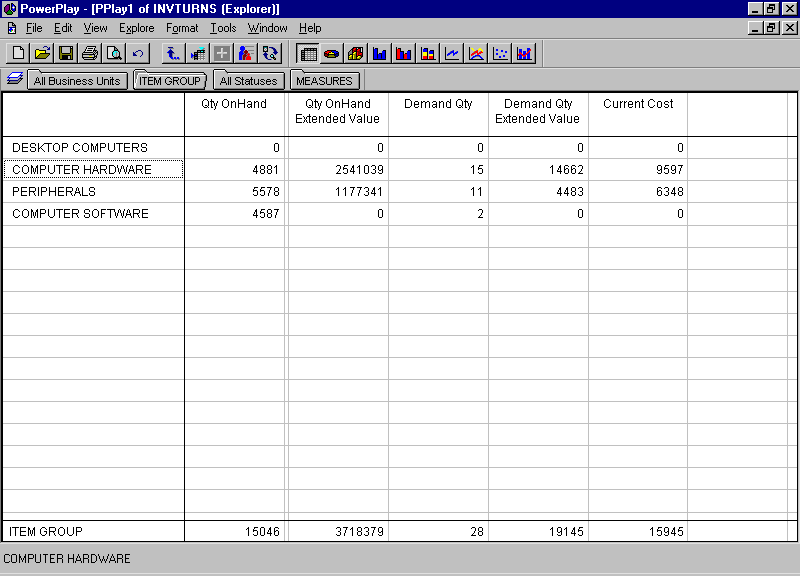Click the cell showing 1177341
This screenshot has height=576, width=800.
(x=337, y=191)
